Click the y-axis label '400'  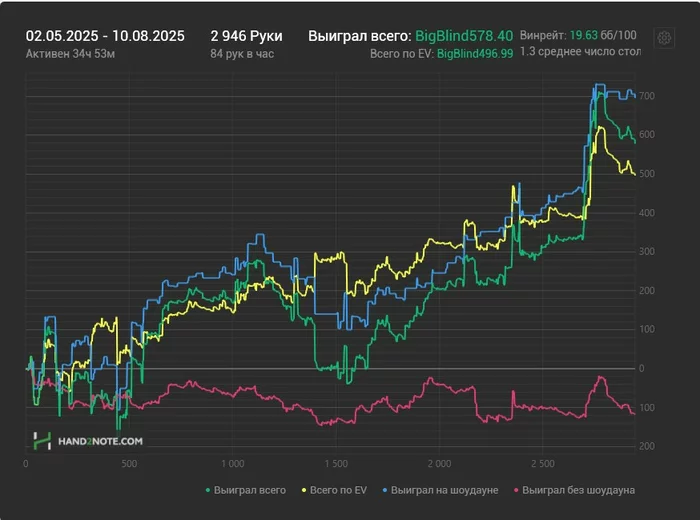point(647,213)
